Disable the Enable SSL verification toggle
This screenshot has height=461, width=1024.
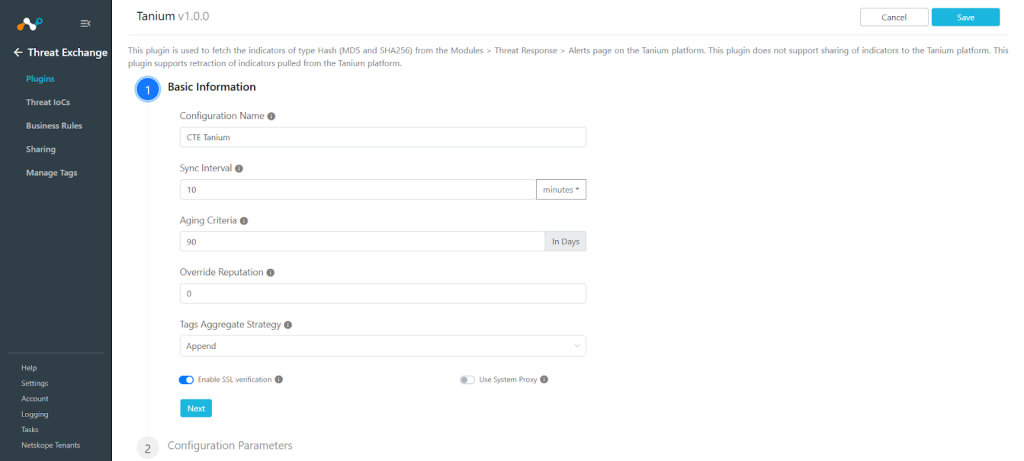coord(186,380)
